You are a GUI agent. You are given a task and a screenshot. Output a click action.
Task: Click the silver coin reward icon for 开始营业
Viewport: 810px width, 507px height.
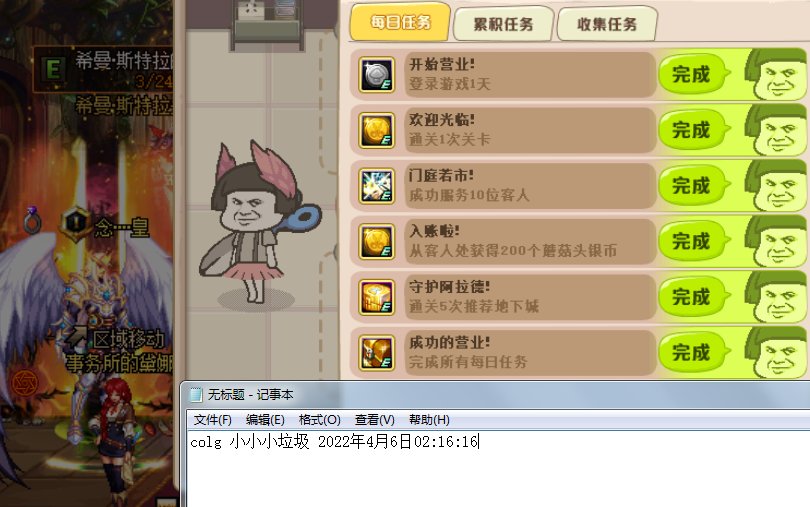(377, 75)
